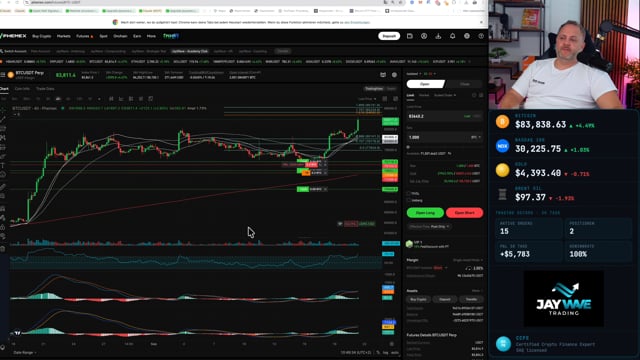
Task: Open the leverage dropdown next to Isolated
Action: tap(429, 74)
